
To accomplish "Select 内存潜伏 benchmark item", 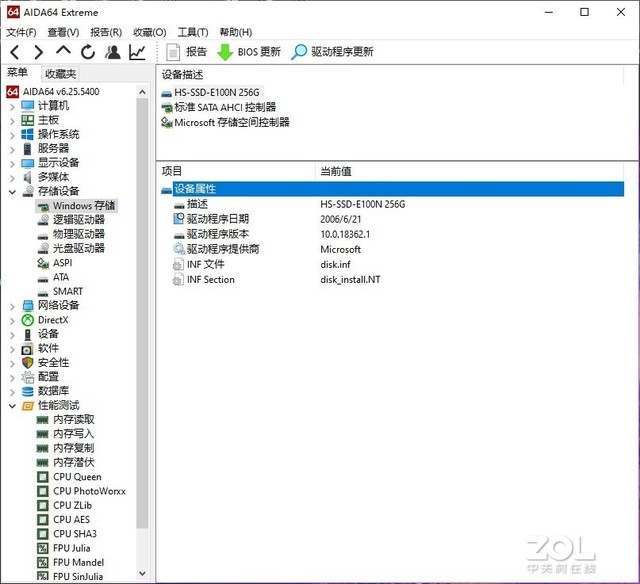I will tap(66, 463).
